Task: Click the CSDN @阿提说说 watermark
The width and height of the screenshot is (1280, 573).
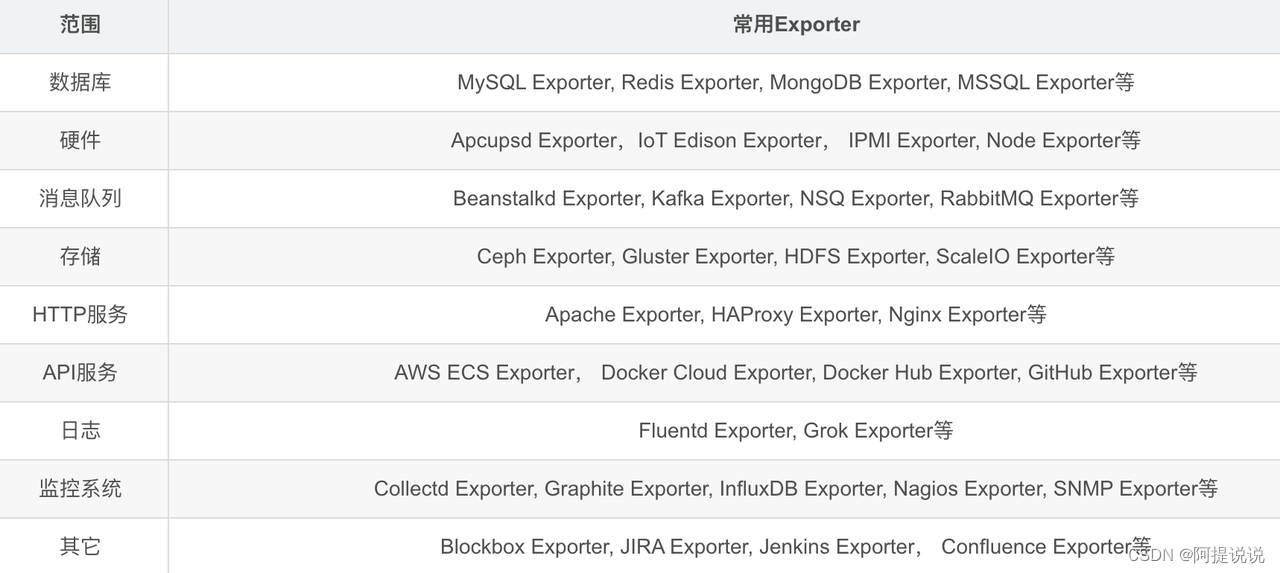Action: 1196,554
